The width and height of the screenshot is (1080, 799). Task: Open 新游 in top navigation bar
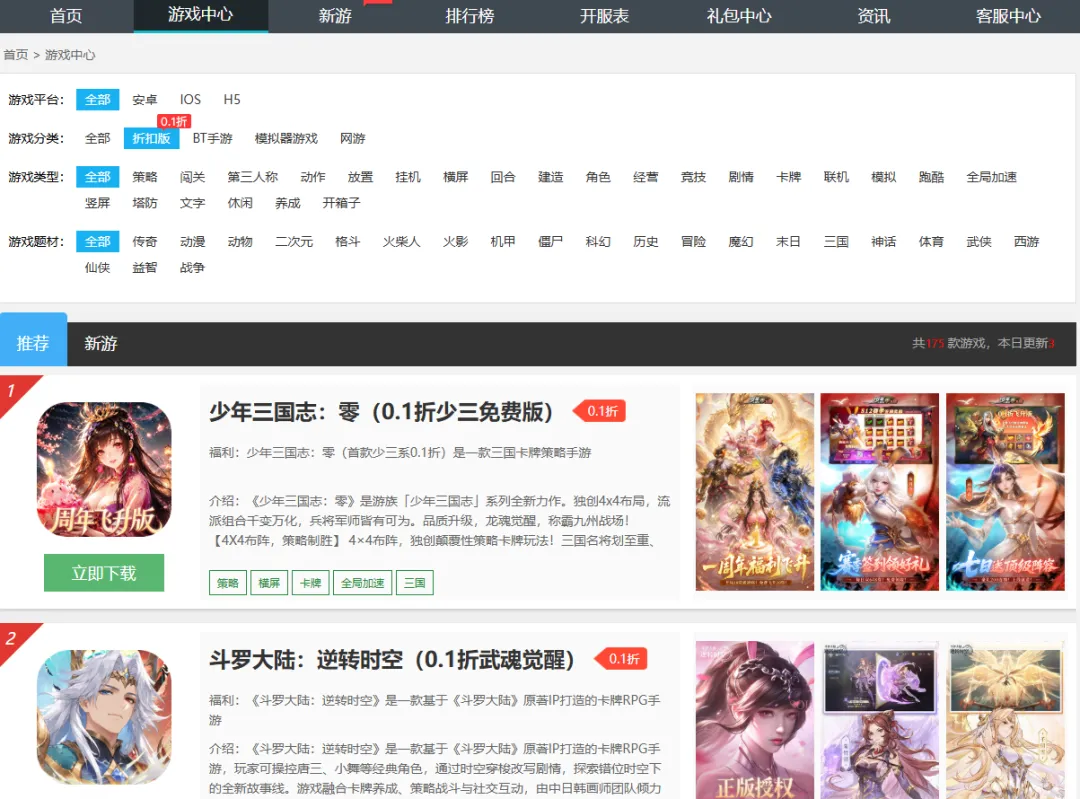(x=335, y=16)
